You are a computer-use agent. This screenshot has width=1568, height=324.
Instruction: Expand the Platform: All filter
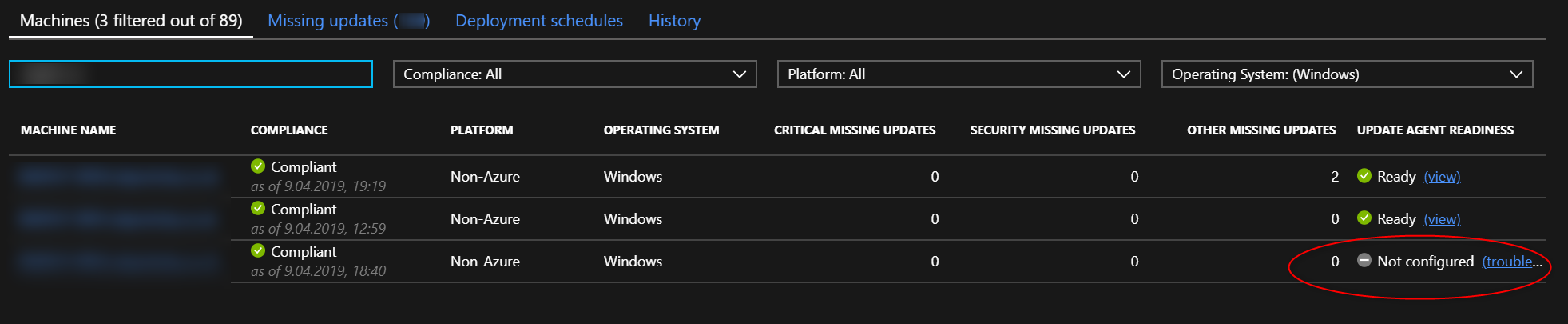[959, 74]
